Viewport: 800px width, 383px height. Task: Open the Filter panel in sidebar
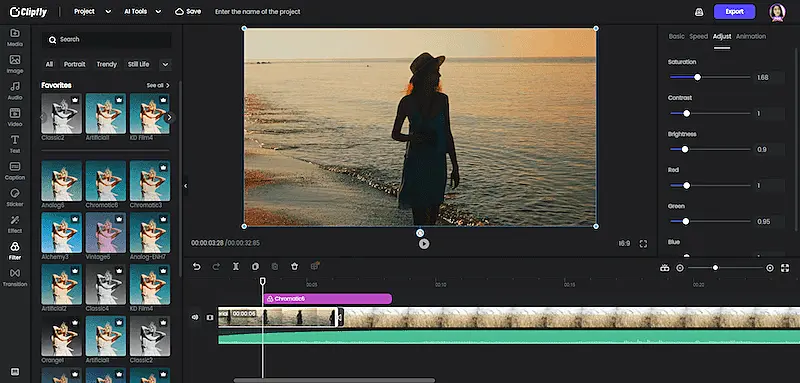(x=15, y=250)
